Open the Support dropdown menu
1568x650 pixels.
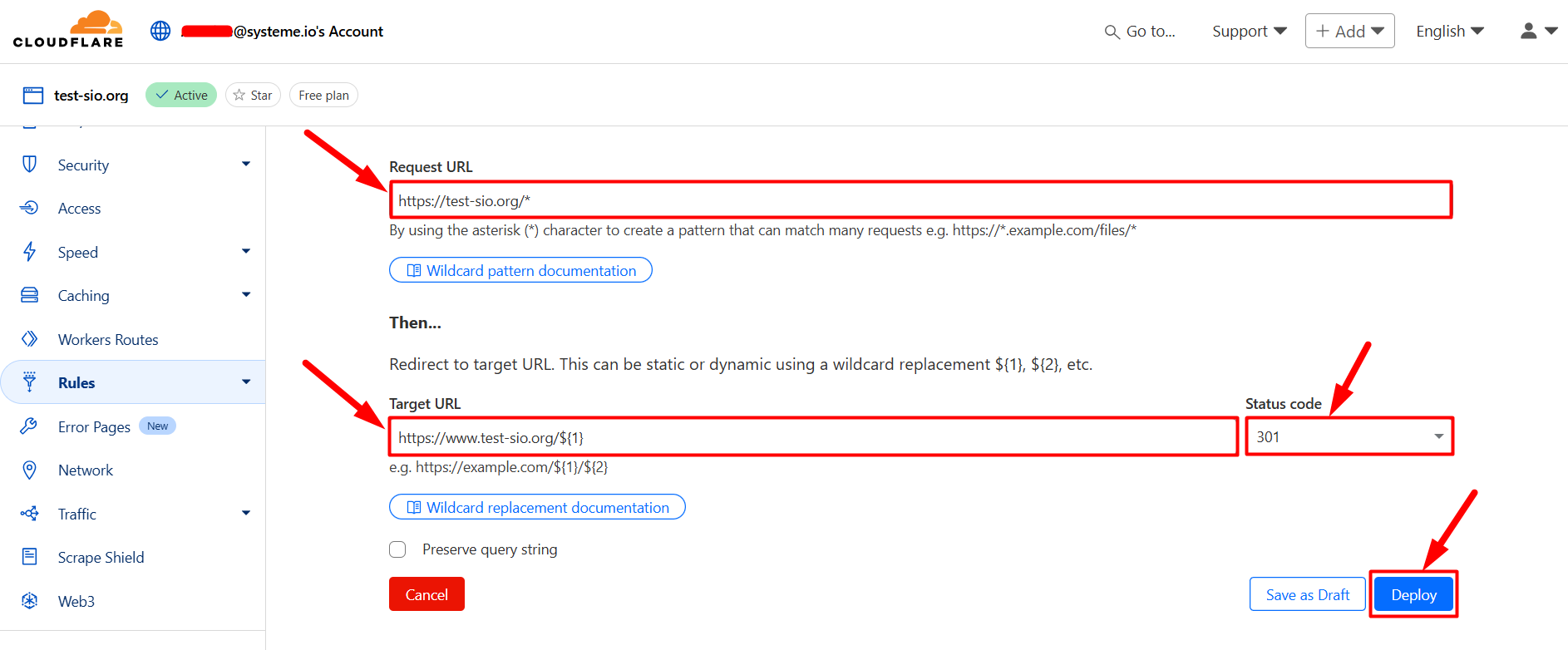coord(1250,32)
